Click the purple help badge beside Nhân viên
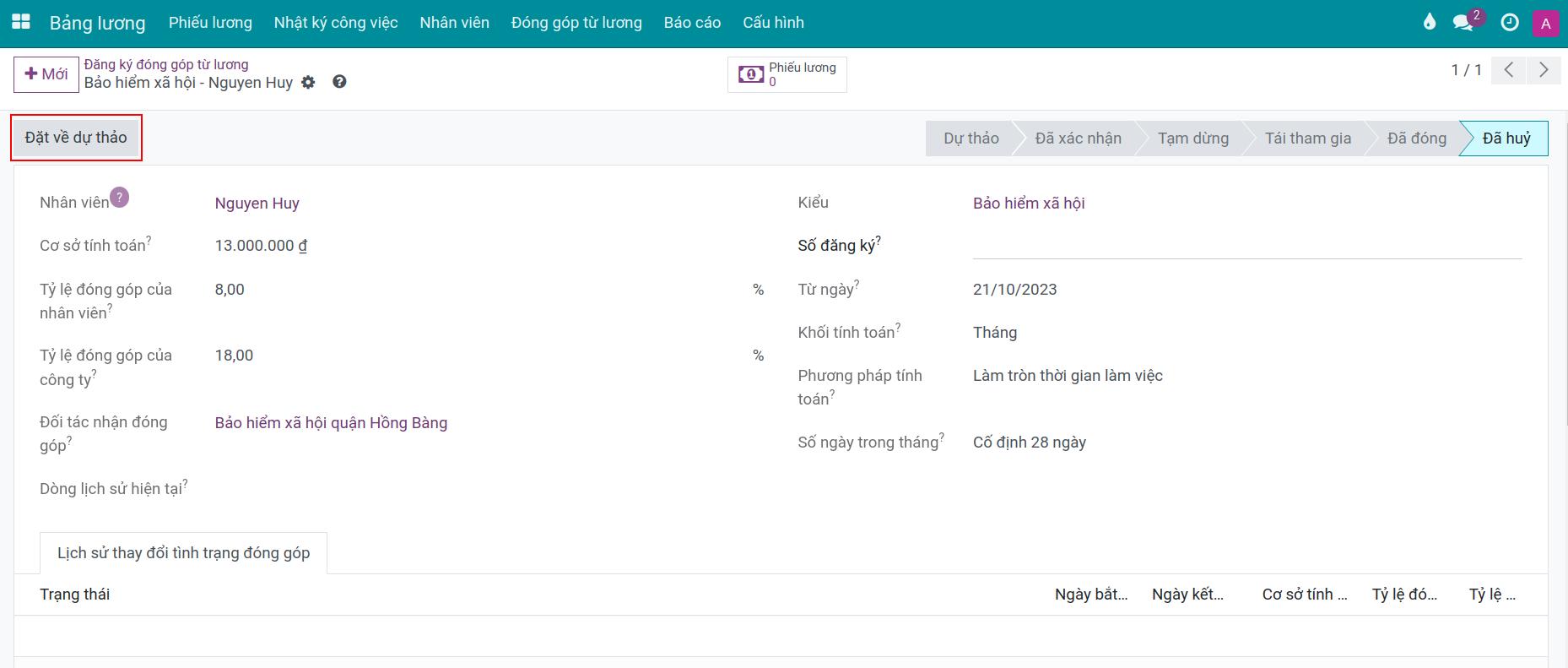1568x668 pixels. pyautogui.click(x=120, y=198)
